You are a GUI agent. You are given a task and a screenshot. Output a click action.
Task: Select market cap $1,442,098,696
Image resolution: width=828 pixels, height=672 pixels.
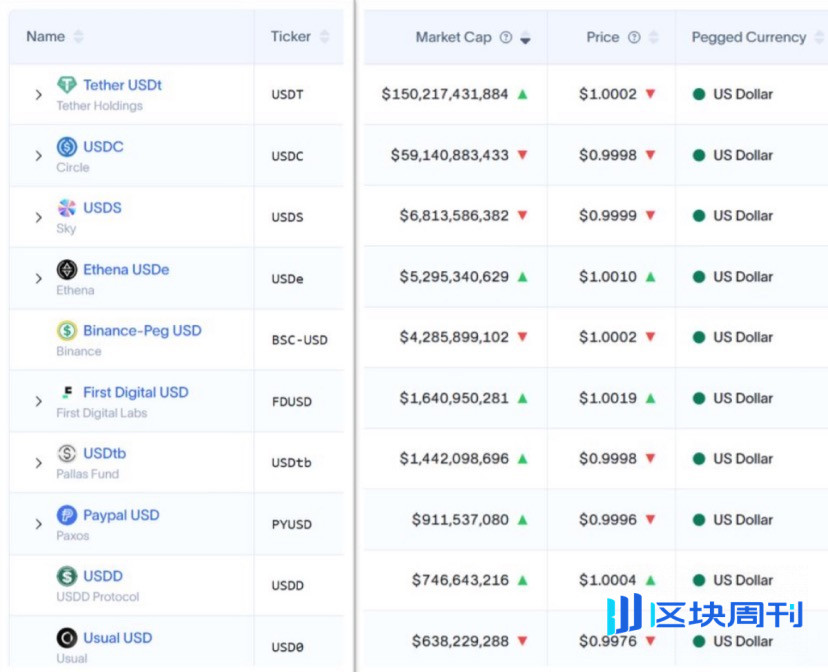pyautogui.click(x=454, y=459)
